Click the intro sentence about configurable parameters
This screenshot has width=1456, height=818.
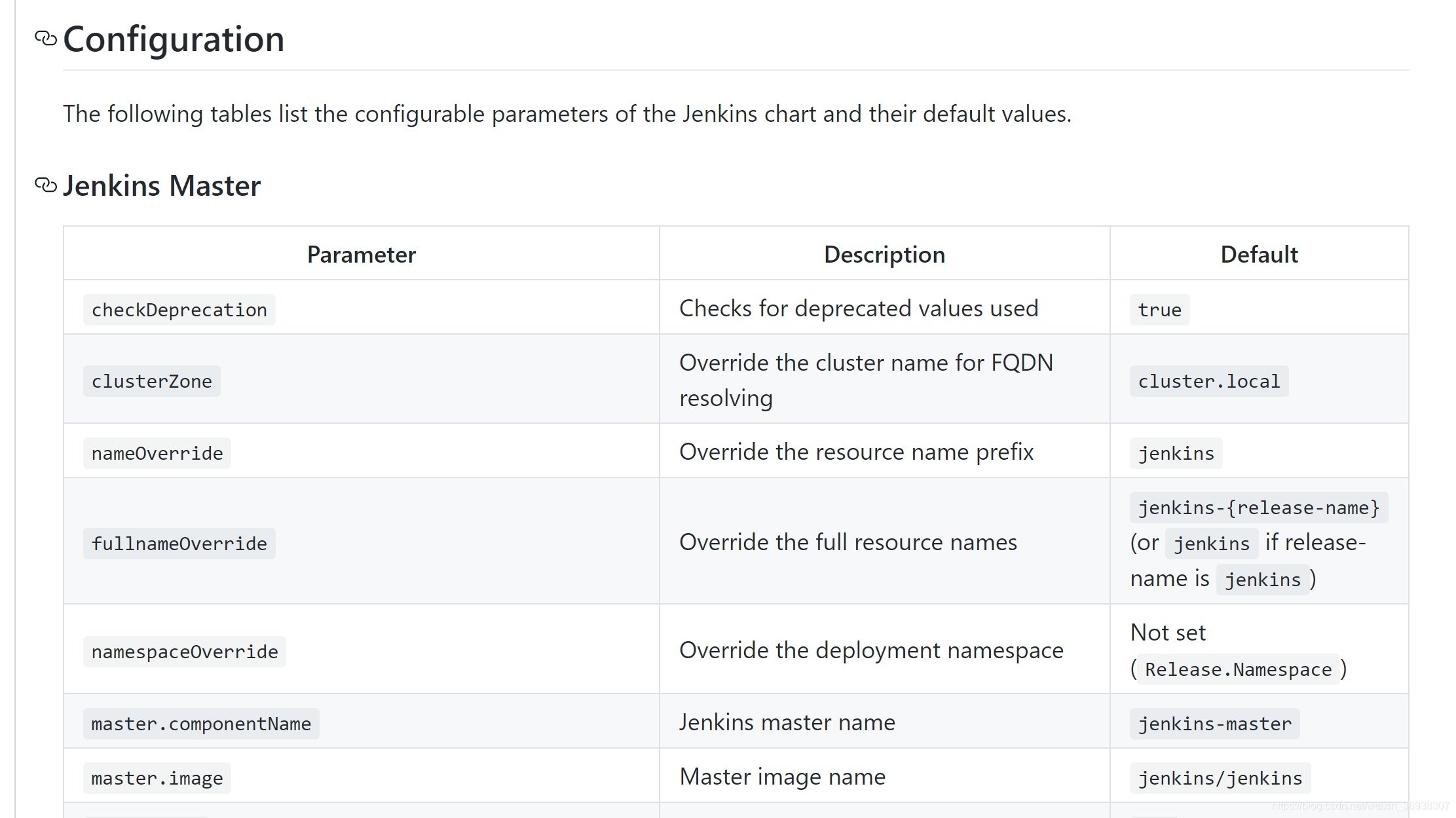(567, 114)
